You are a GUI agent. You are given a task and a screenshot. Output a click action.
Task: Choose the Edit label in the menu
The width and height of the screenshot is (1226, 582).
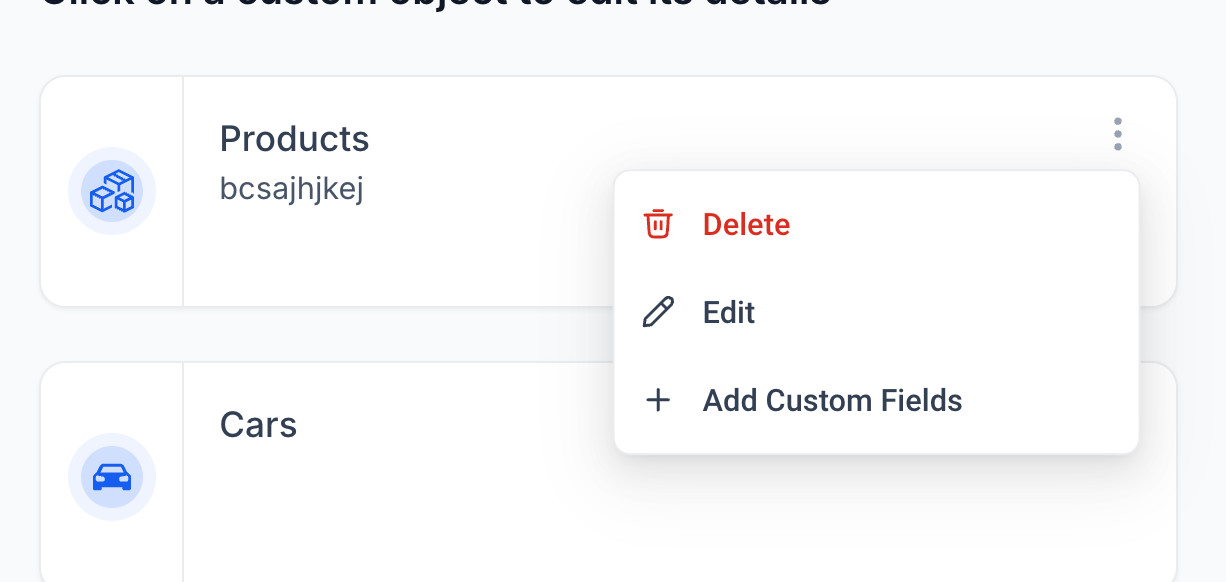pyautogui.click(x=729, y=312)
